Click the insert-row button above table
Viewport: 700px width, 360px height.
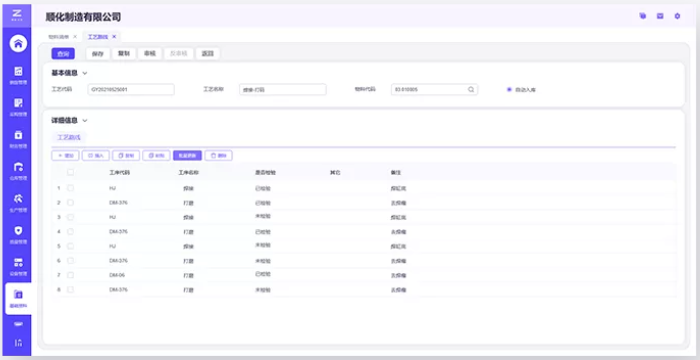(96, 155)
